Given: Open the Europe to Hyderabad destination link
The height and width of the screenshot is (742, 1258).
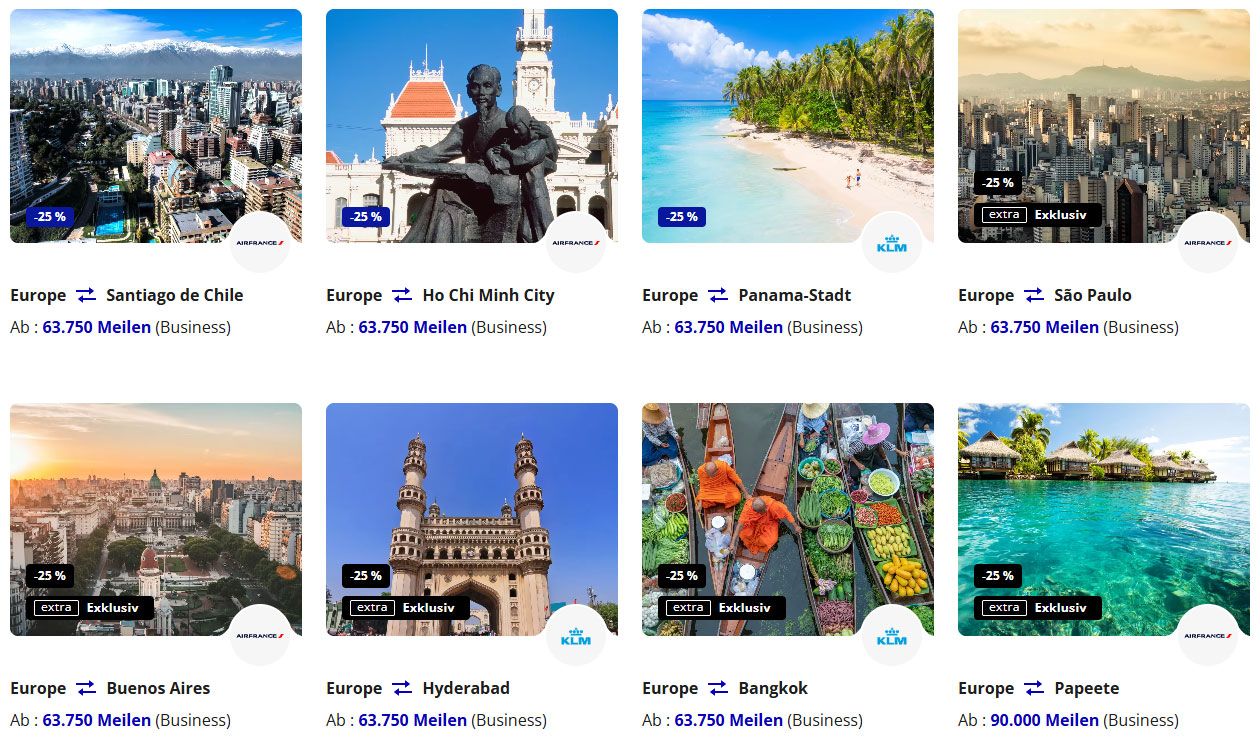Looking at the screenshot, I should 418,688.
